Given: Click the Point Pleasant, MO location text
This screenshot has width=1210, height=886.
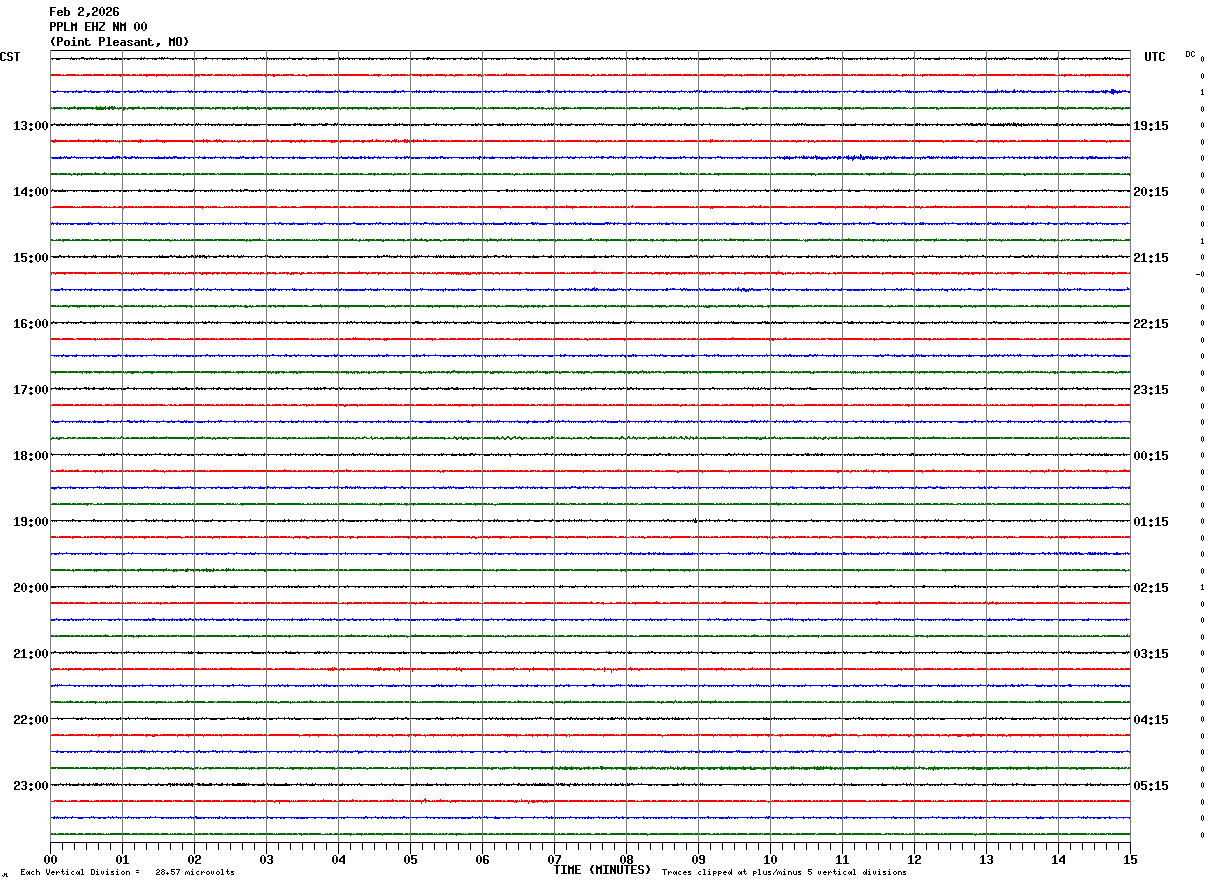Looking at the screenshot, I should (119, 42).
